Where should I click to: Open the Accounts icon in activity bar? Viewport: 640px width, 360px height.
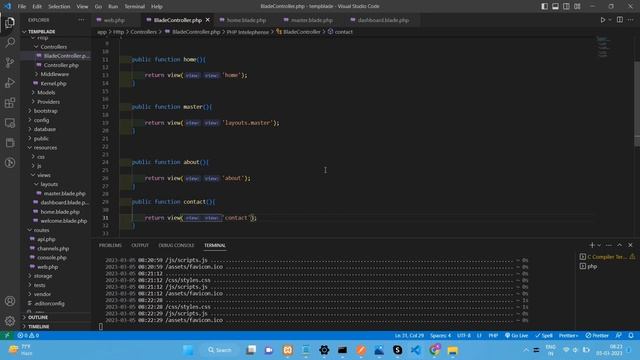click(x=10, y=301)
